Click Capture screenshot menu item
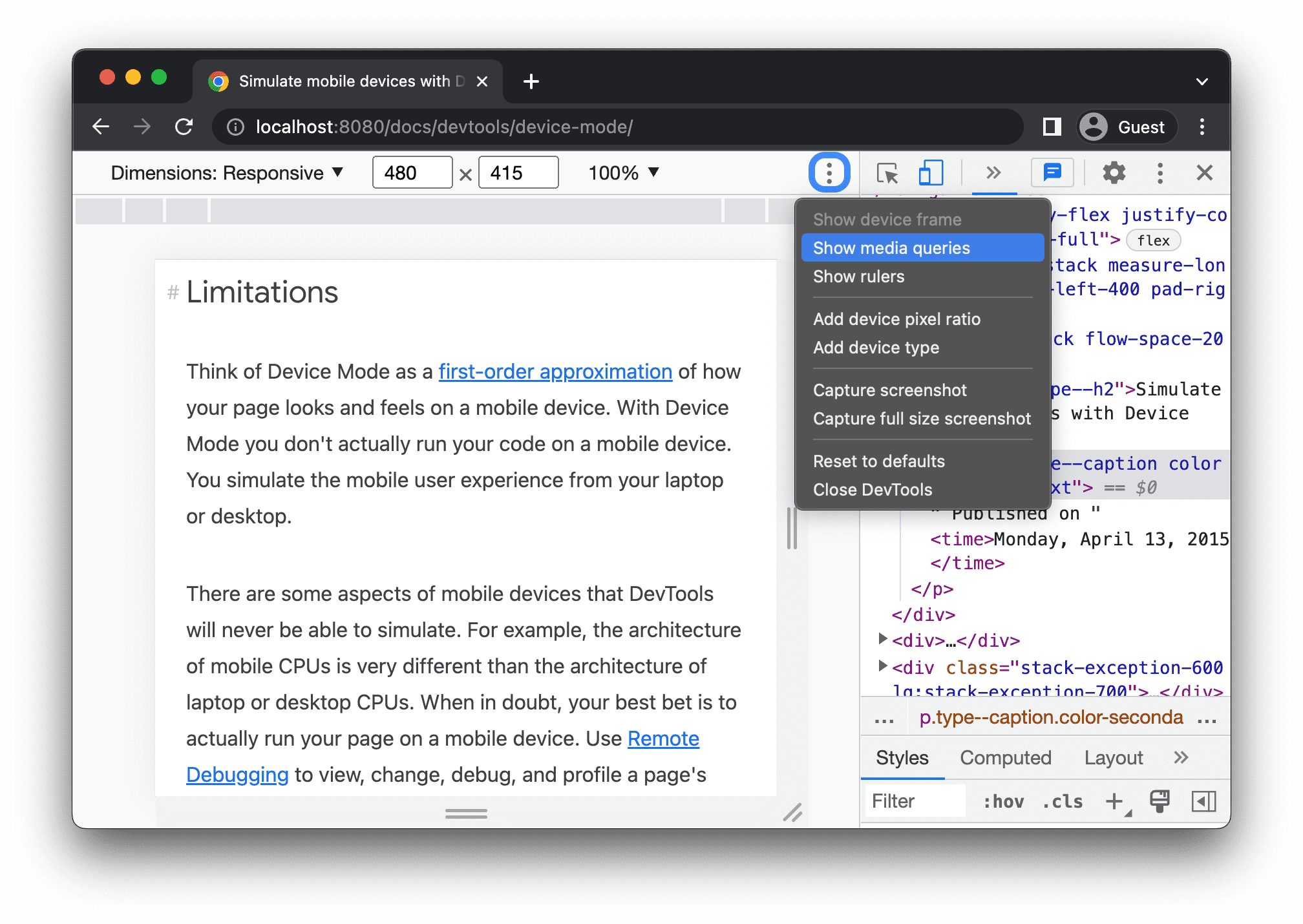Viewport: 1303px width, 924px height. coord(890,390)
